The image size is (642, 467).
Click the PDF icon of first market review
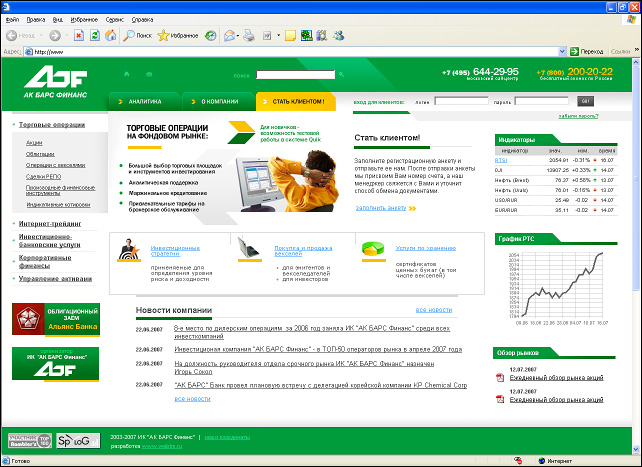500,380
